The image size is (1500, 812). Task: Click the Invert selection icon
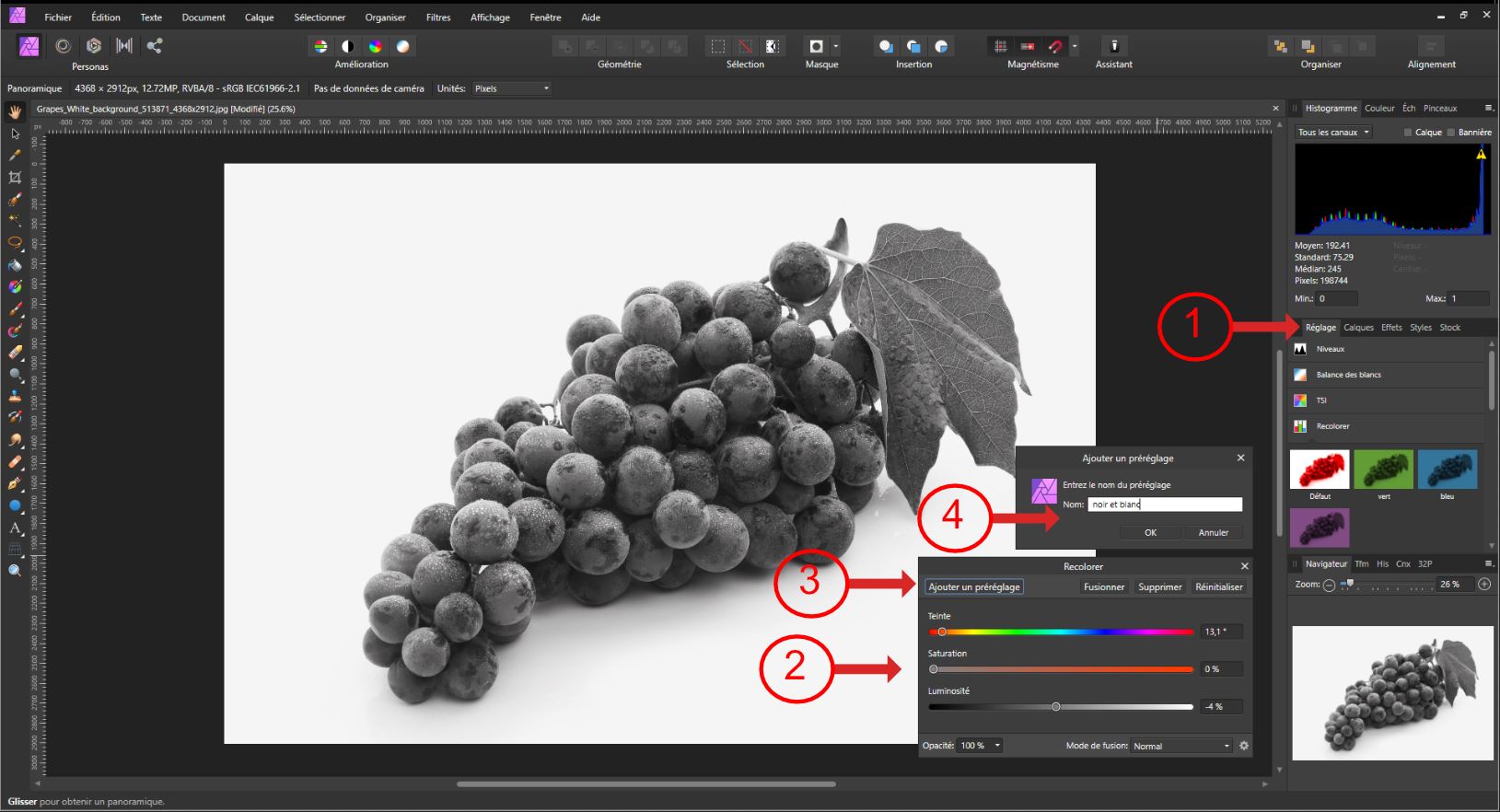coord(773,46)
